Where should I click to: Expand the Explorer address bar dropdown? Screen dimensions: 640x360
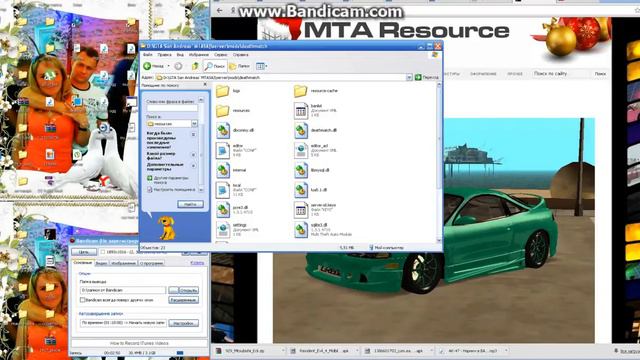[409, 77]
